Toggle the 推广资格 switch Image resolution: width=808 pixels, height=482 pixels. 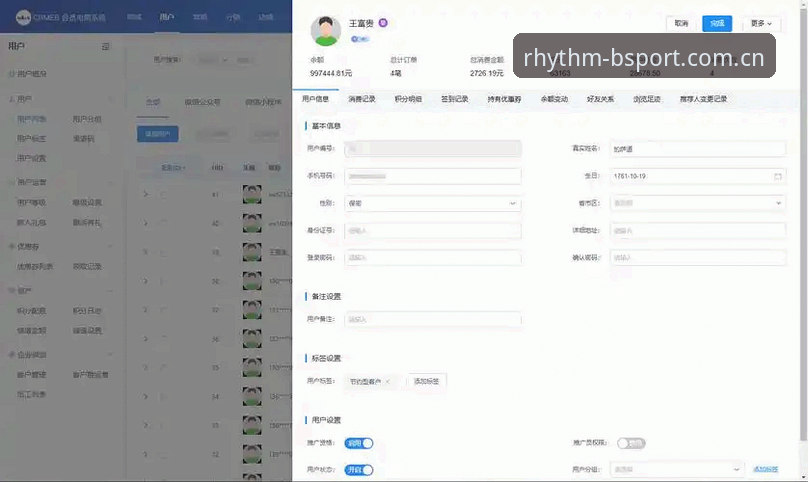359,443
